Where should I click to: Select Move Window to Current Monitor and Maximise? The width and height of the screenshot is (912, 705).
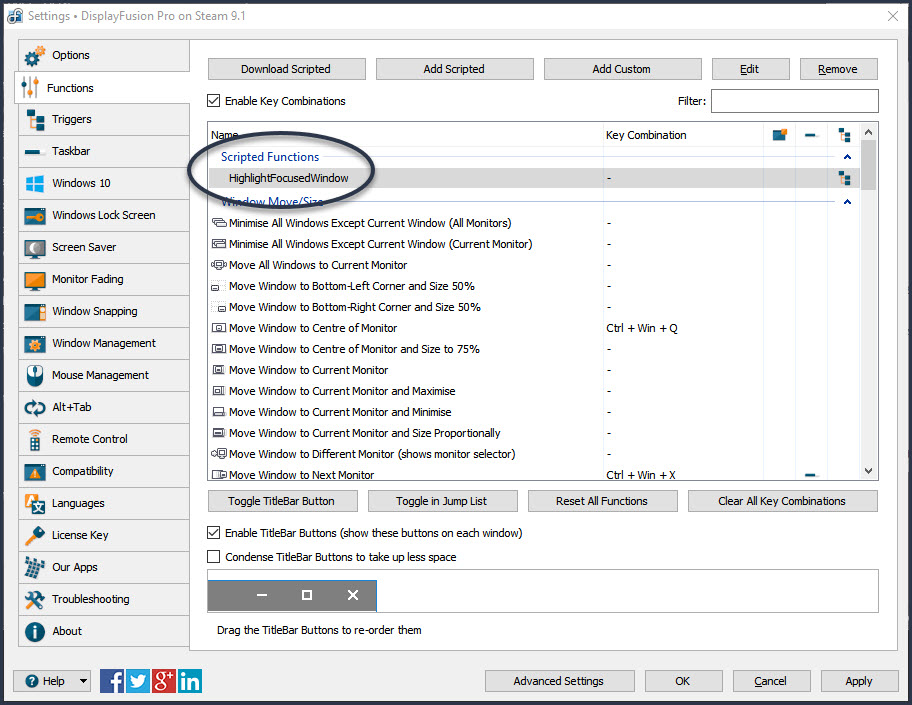[533, 391]
